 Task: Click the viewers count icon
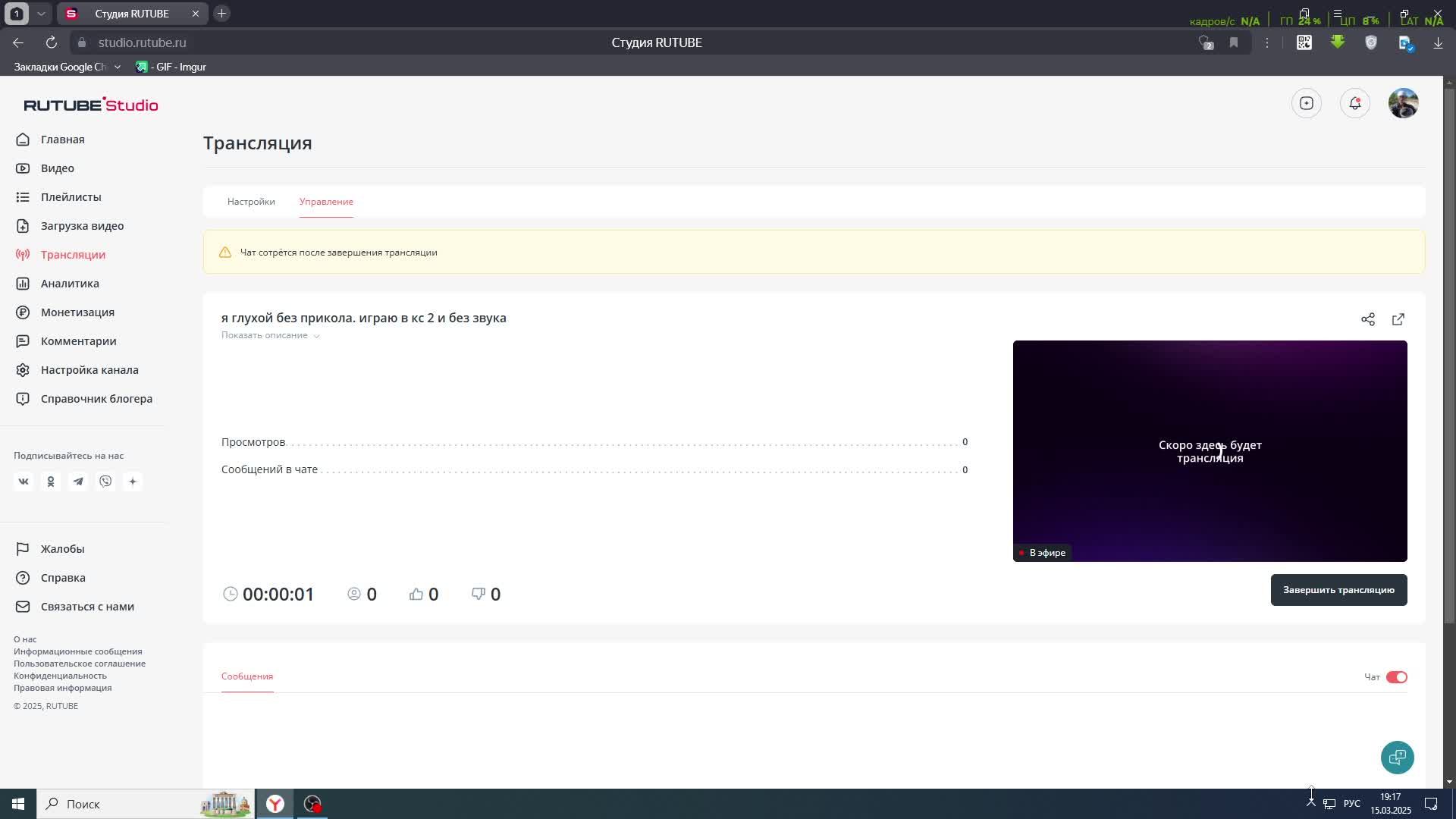click(x=354, y=594)
